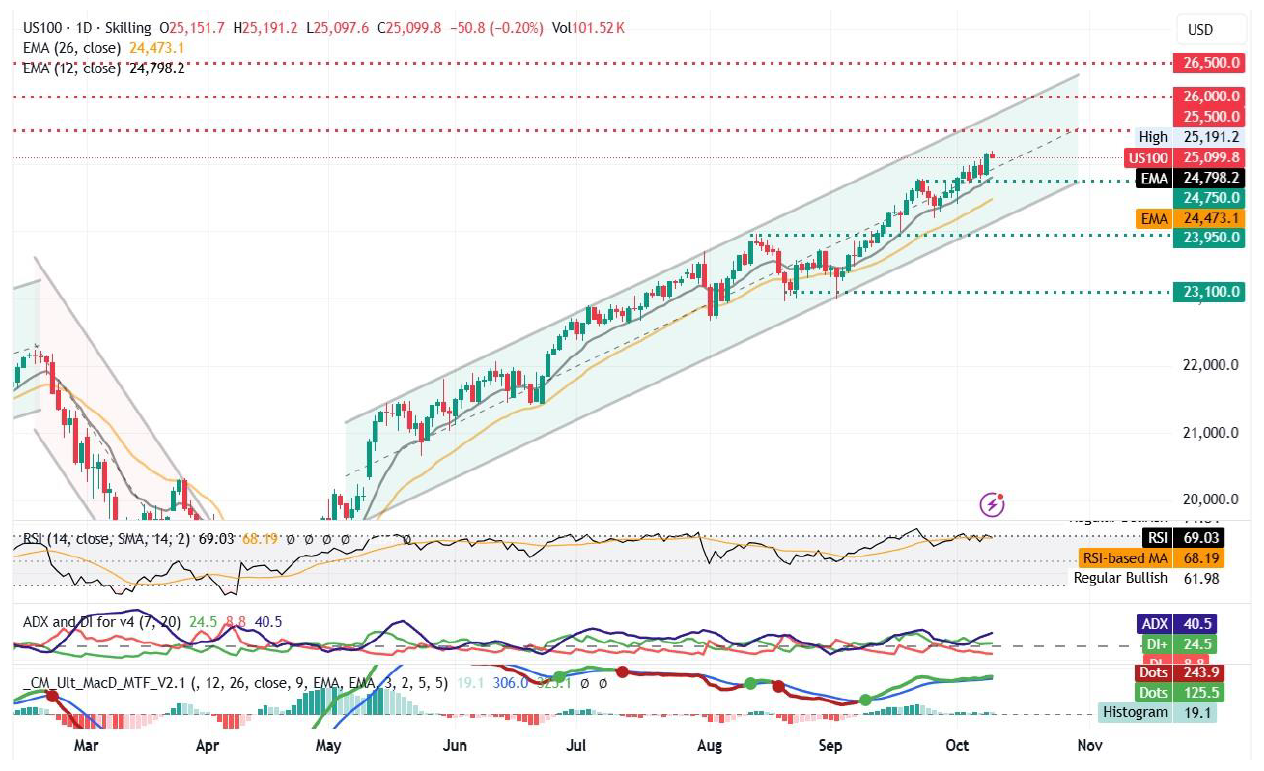Image resolution: width=1264 pixels, height=771 pixels.
Task: Select the 23,950.0 green price label
Action: 1210,238
